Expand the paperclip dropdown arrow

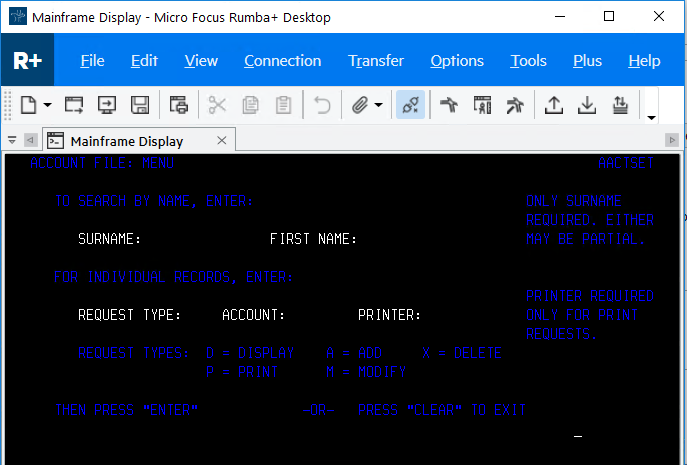[x=379, y=104]
